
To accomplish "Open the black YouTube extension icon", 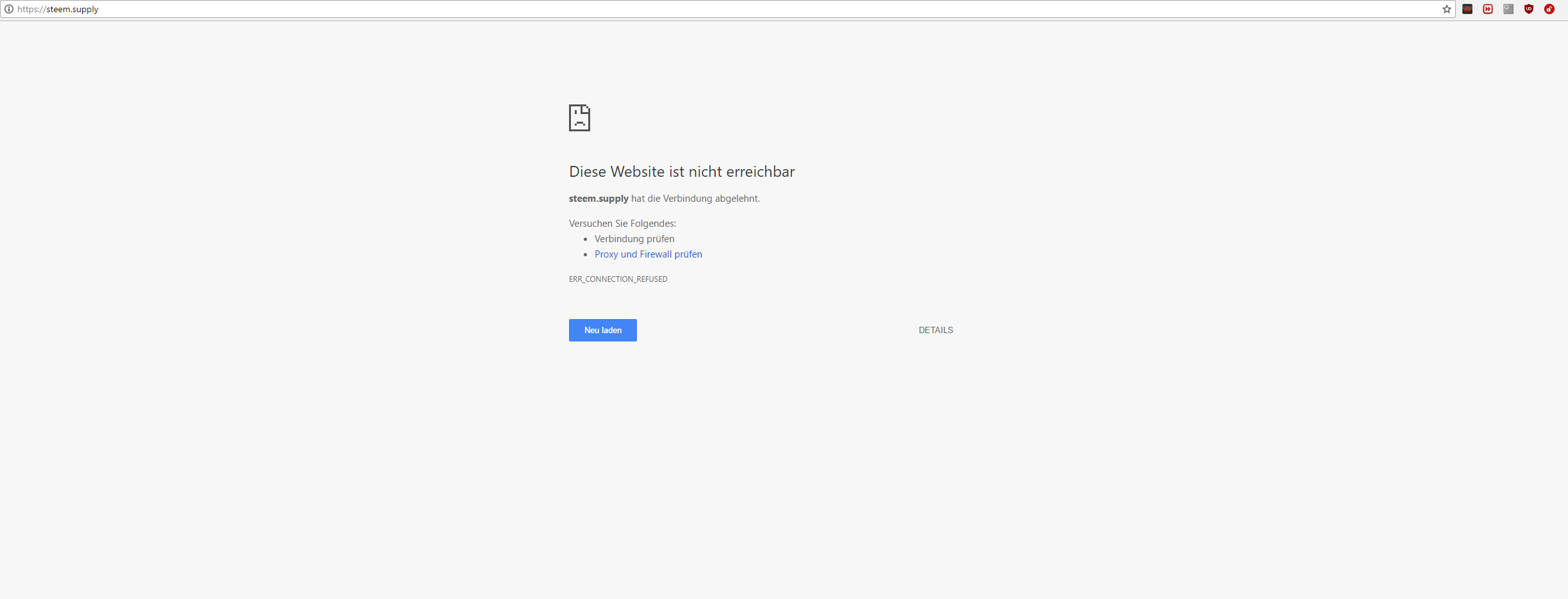I will [1467, 9].
